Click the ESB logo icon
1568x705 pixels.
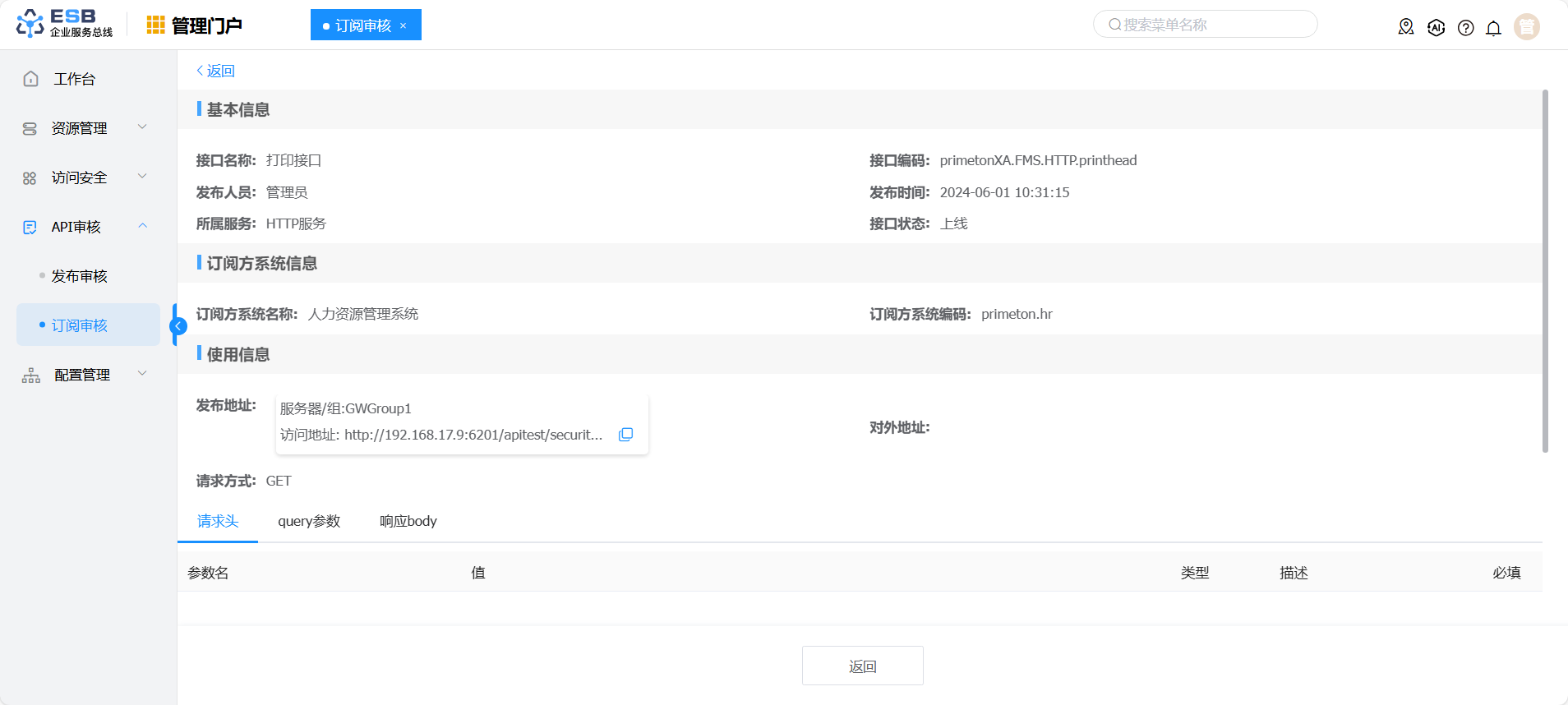click(30, 24)
